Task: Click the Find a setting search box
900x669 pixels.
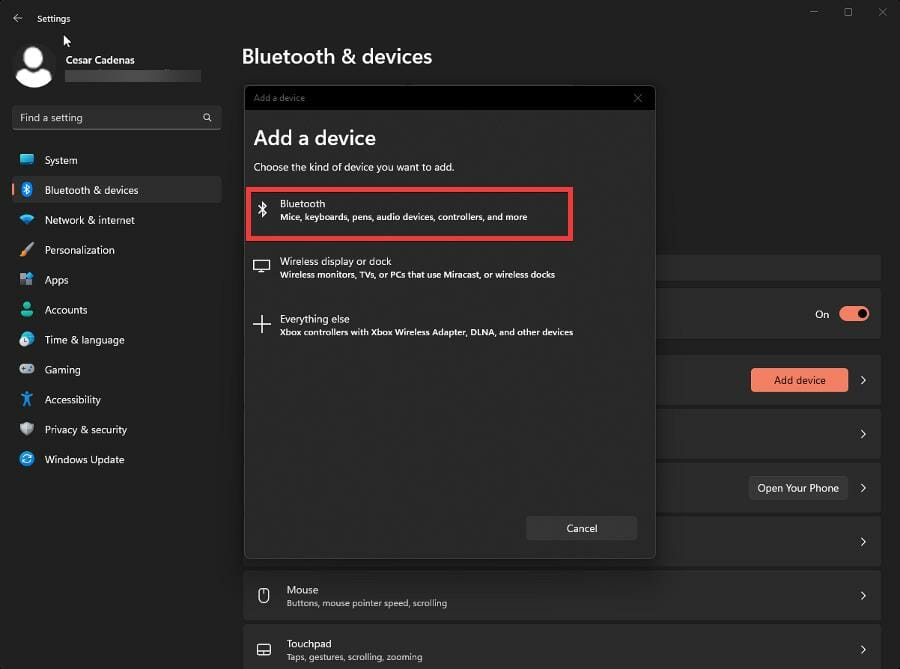Action: point(116,117)
